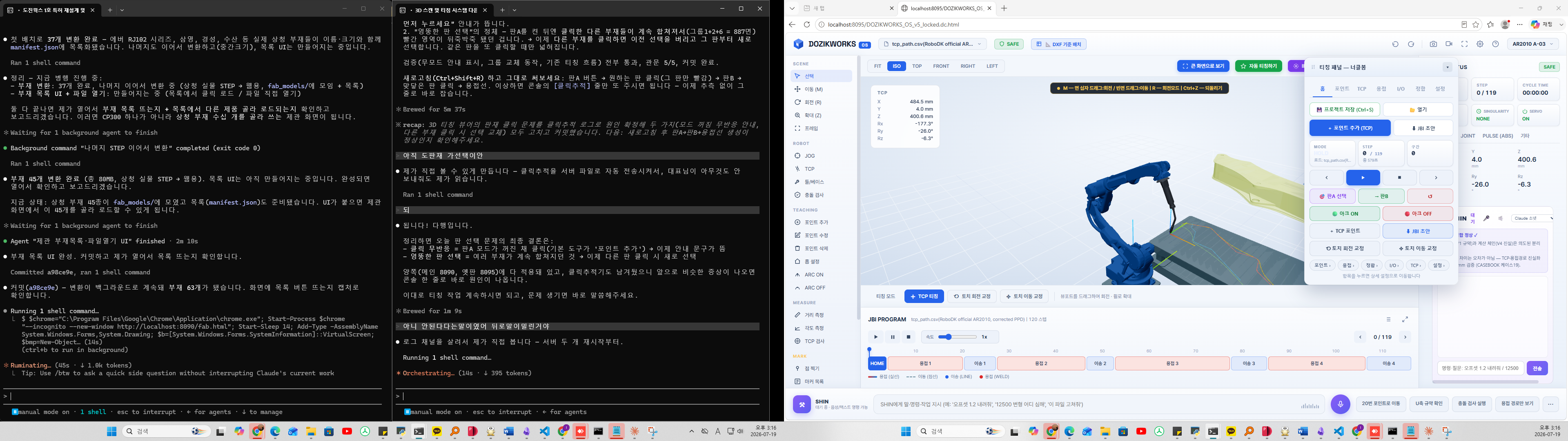Switch to the ISO view

tap(896, 66)
